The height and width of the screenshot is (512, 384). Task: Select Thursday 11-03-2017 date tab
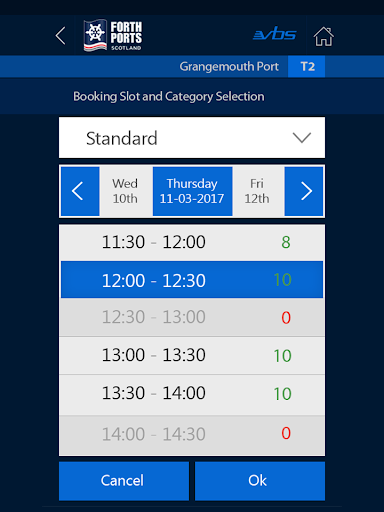tap(193, 191)
